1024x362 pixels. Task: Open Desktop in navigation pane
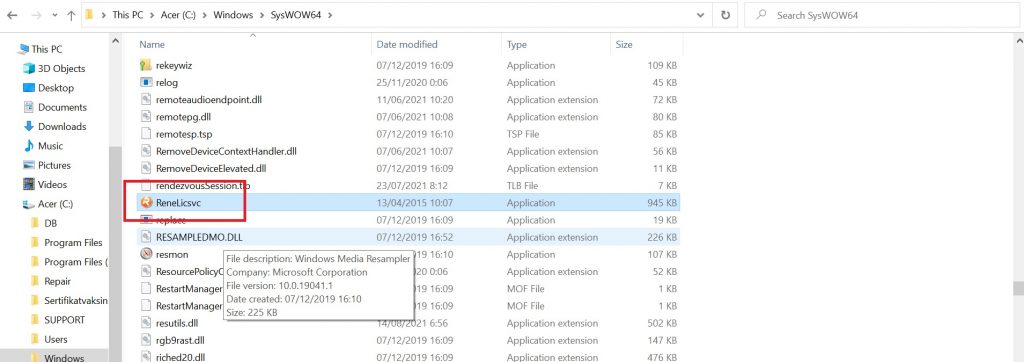[56, 88]
